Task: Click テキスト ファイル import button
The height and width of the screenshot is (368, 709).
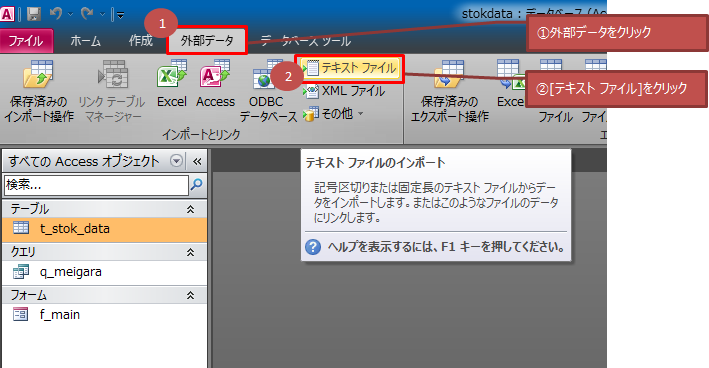Action: tap(351, 69)
